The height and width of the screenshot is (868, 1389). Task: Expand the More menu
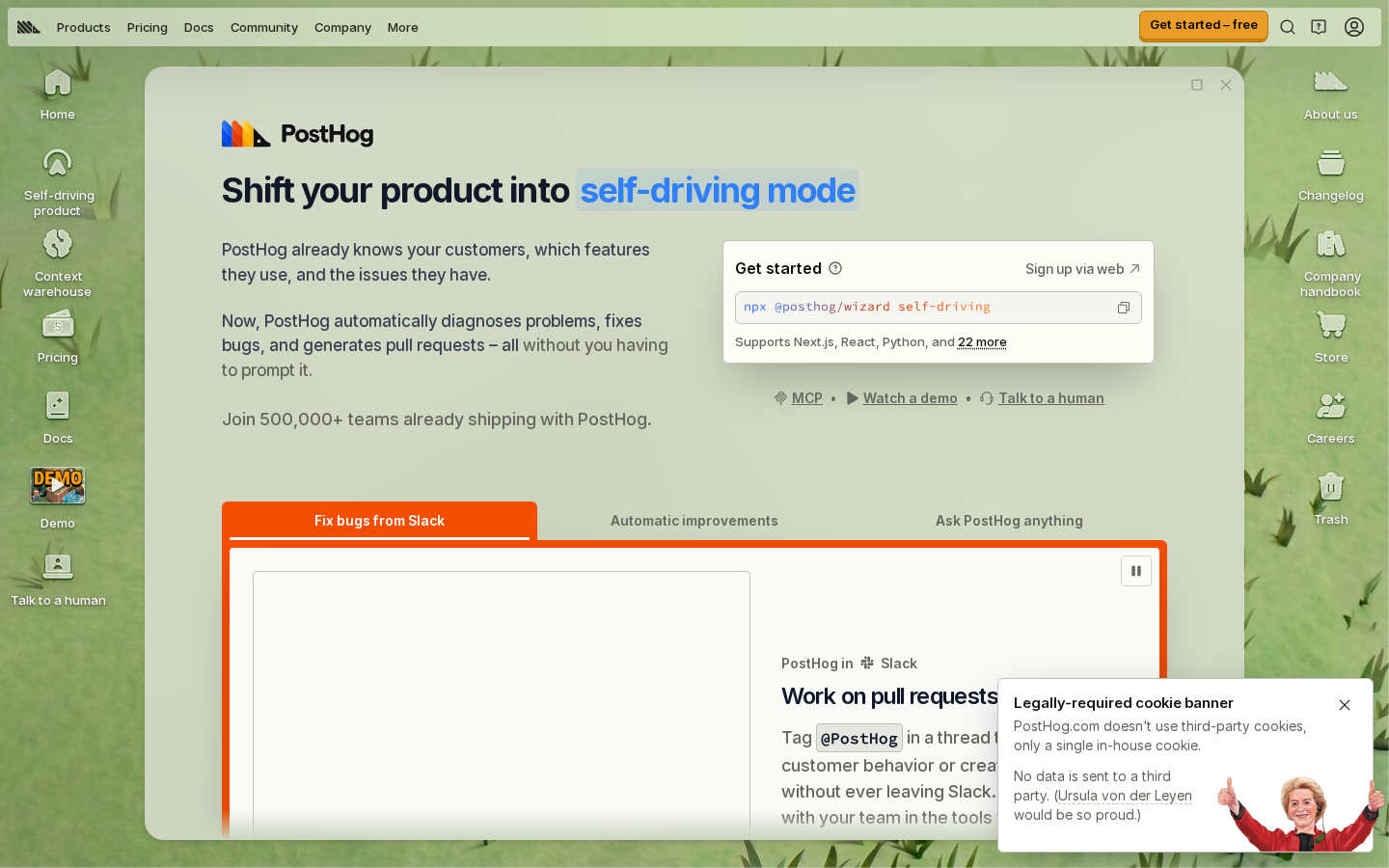tap(403, 27)
